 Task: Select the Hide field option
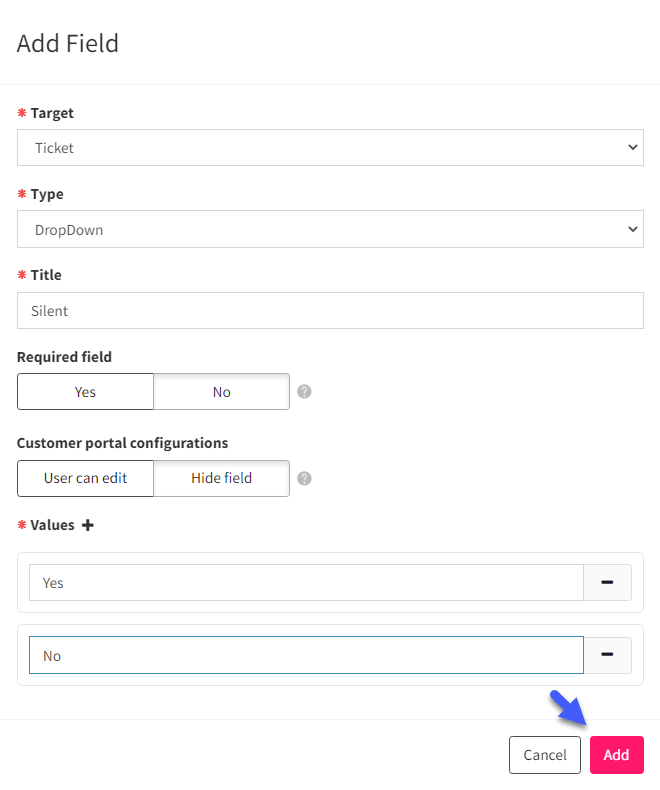coord(222,478)
